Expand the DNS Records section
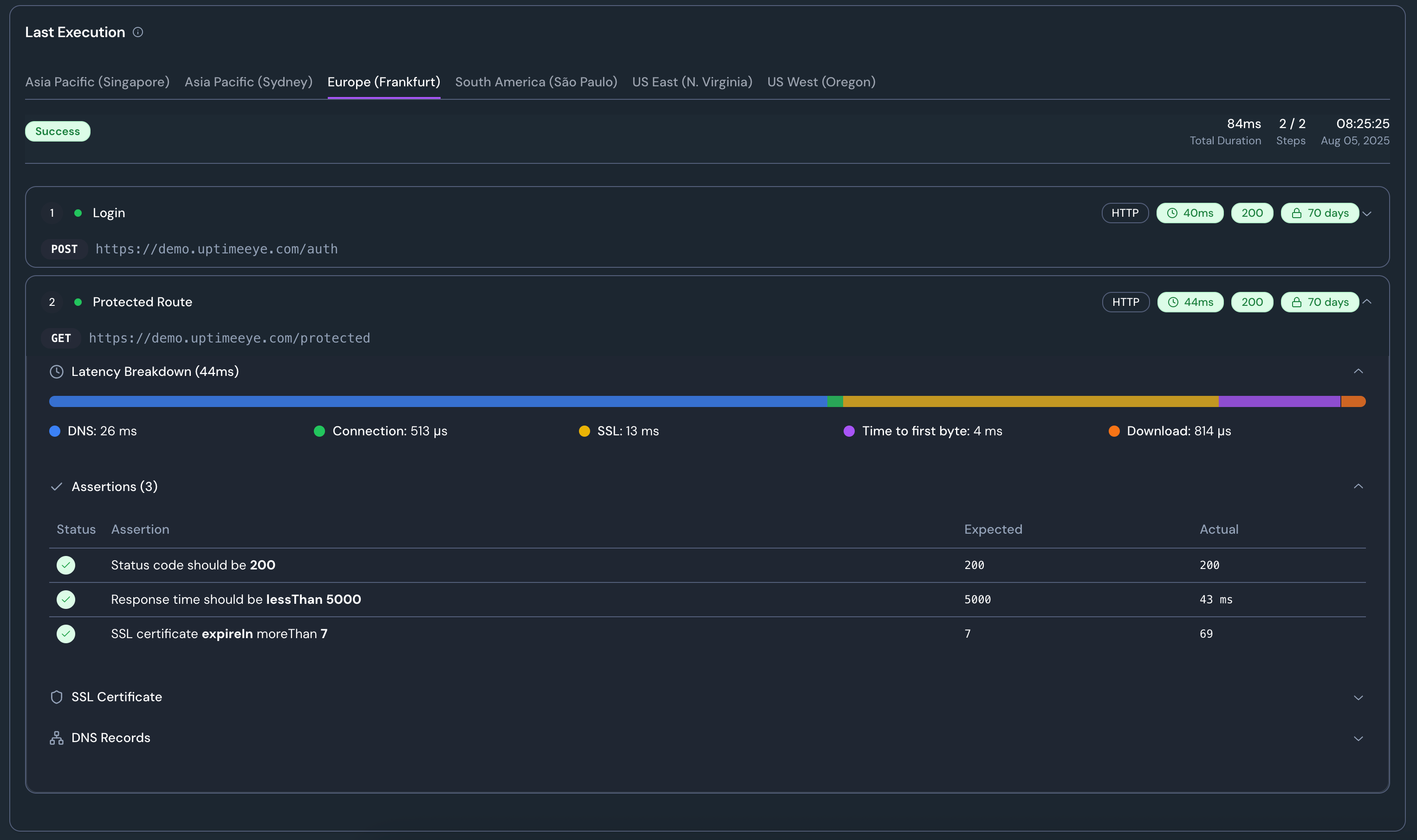1417x840 pixels. (1358, 739)
